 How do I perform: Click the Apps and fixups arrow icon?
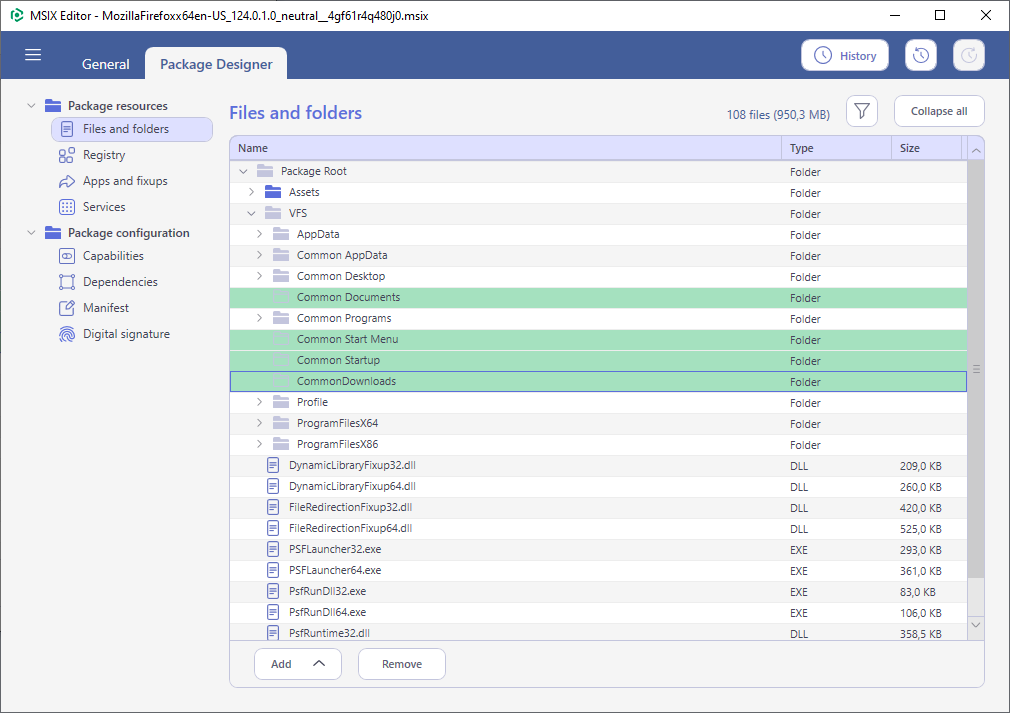66,182
